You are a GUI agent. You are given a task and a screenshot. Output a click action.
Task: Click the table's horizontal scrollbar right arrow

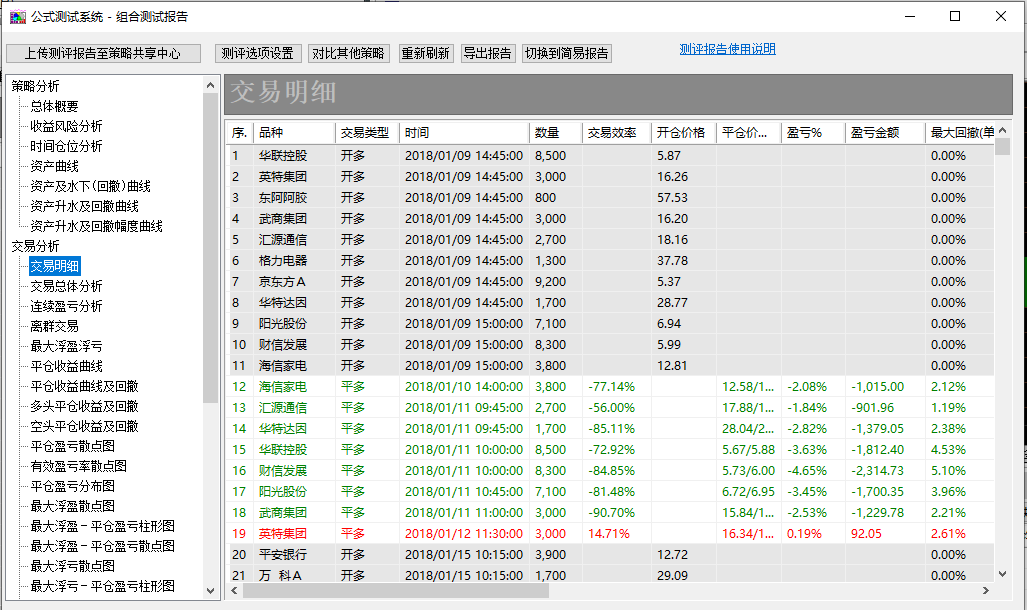[985, 591]
